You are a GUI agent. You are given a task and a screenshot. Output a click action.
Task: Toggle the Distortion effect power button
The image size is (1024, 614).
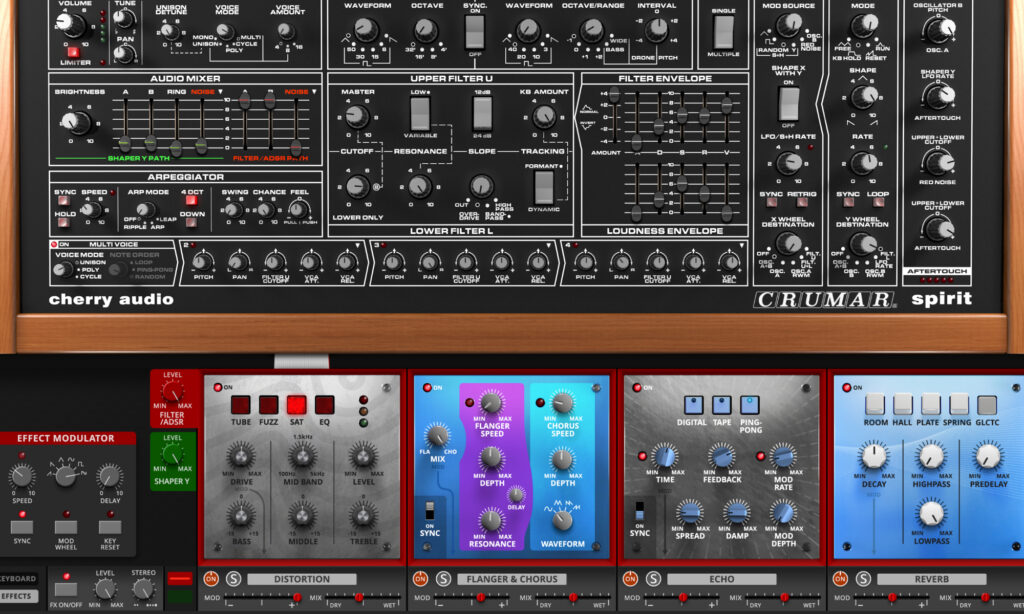point(211,579)
